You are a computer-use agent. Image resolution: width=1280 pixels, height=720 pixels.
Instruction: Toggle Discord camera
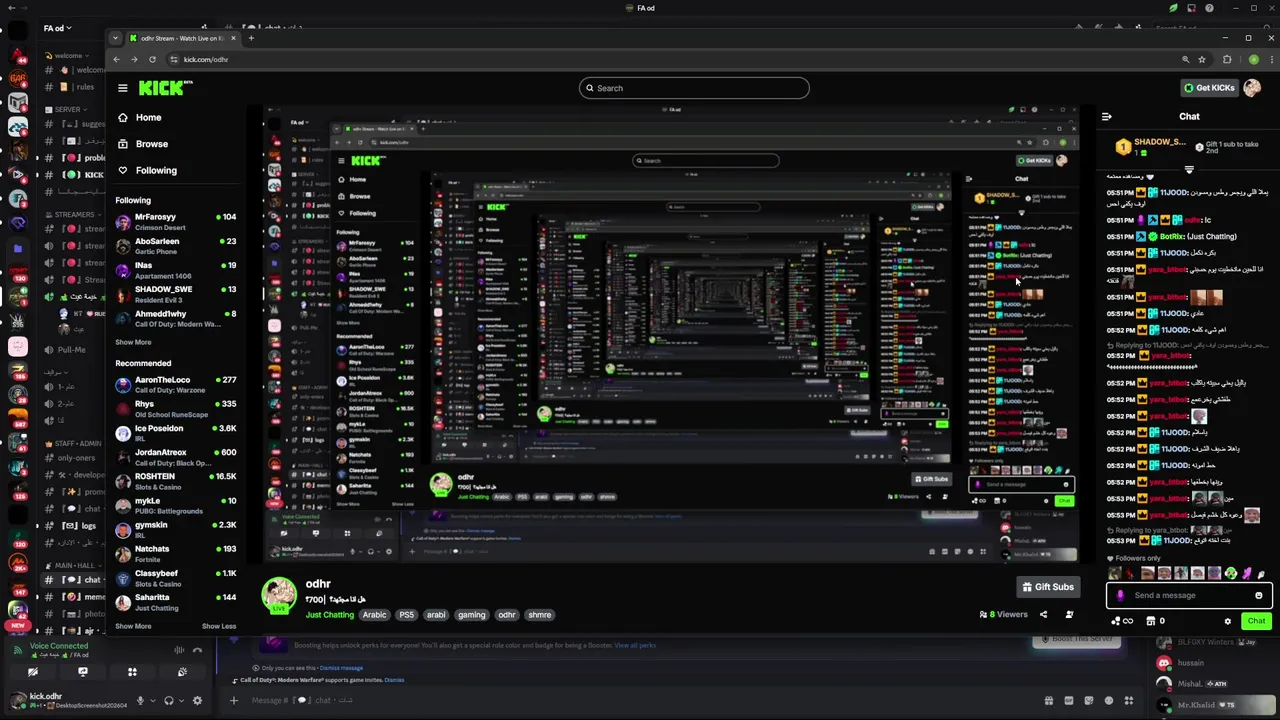[x=33, y=672]
